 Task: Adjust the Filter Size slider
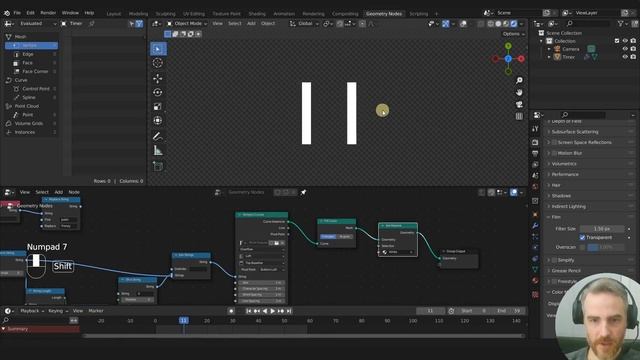point(602,229)
